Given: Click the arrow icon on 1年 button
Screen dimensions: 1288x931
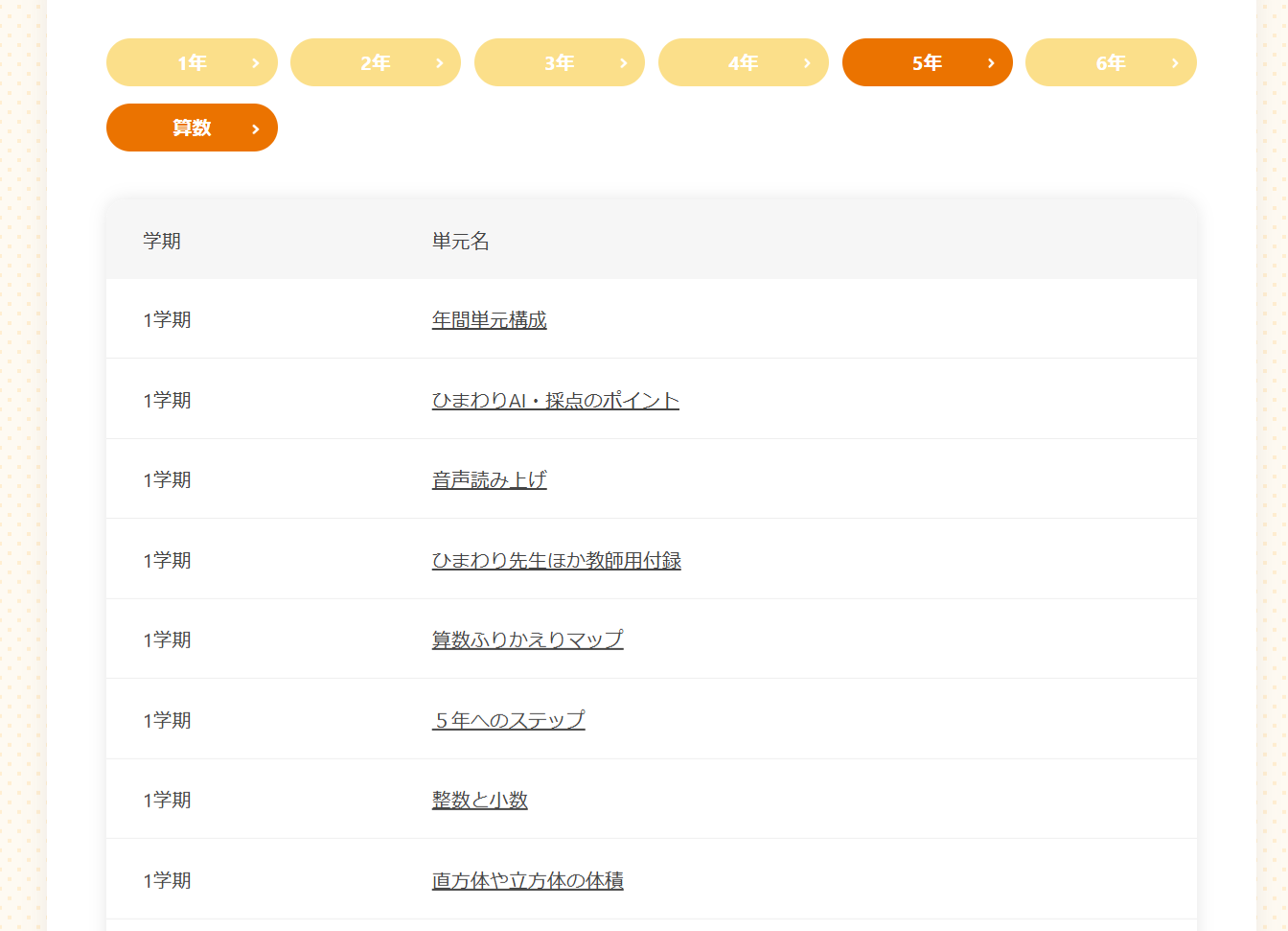Looking at the screenshot, I should tap(256, 63).
